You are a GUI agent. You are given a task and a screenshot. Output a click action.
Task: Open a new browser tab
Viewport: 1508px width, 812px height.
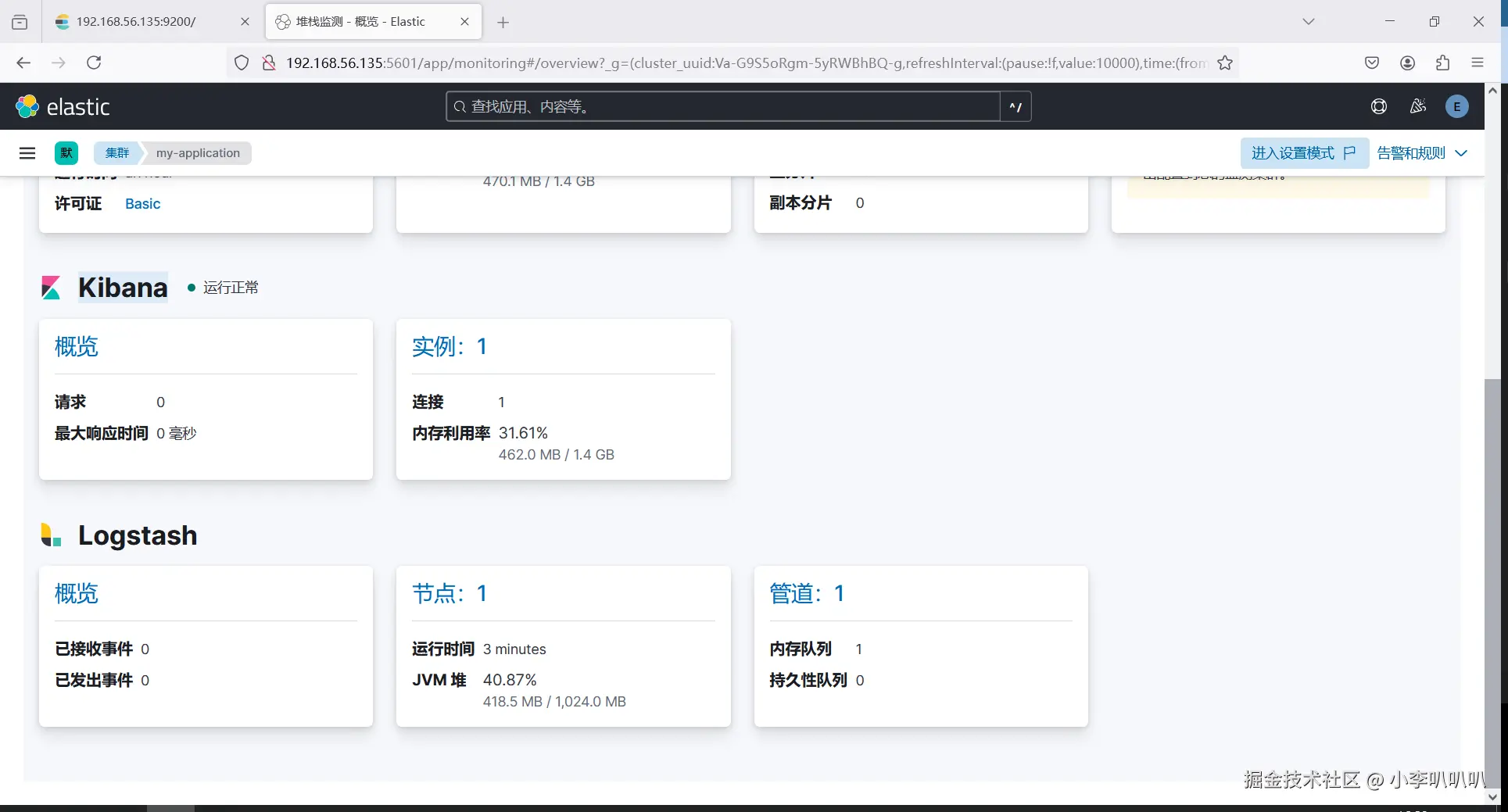[x=503, y=22]
